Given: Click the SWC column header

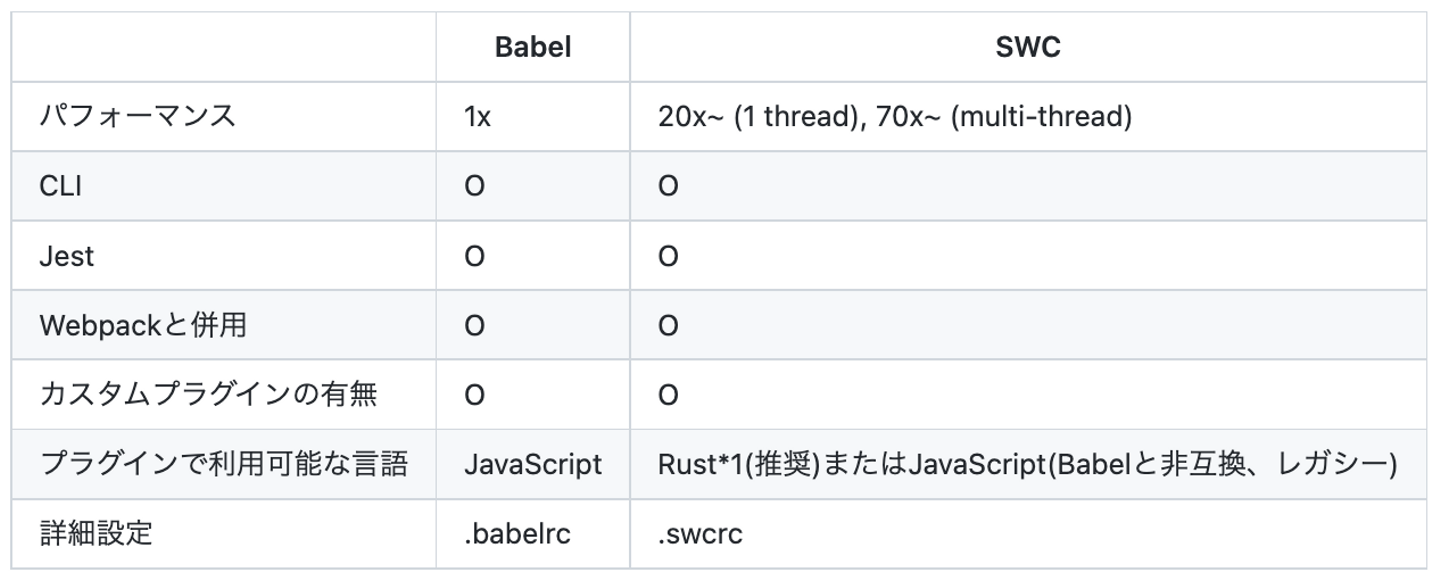Looking at the screenshot, I should coord(1027,47).
